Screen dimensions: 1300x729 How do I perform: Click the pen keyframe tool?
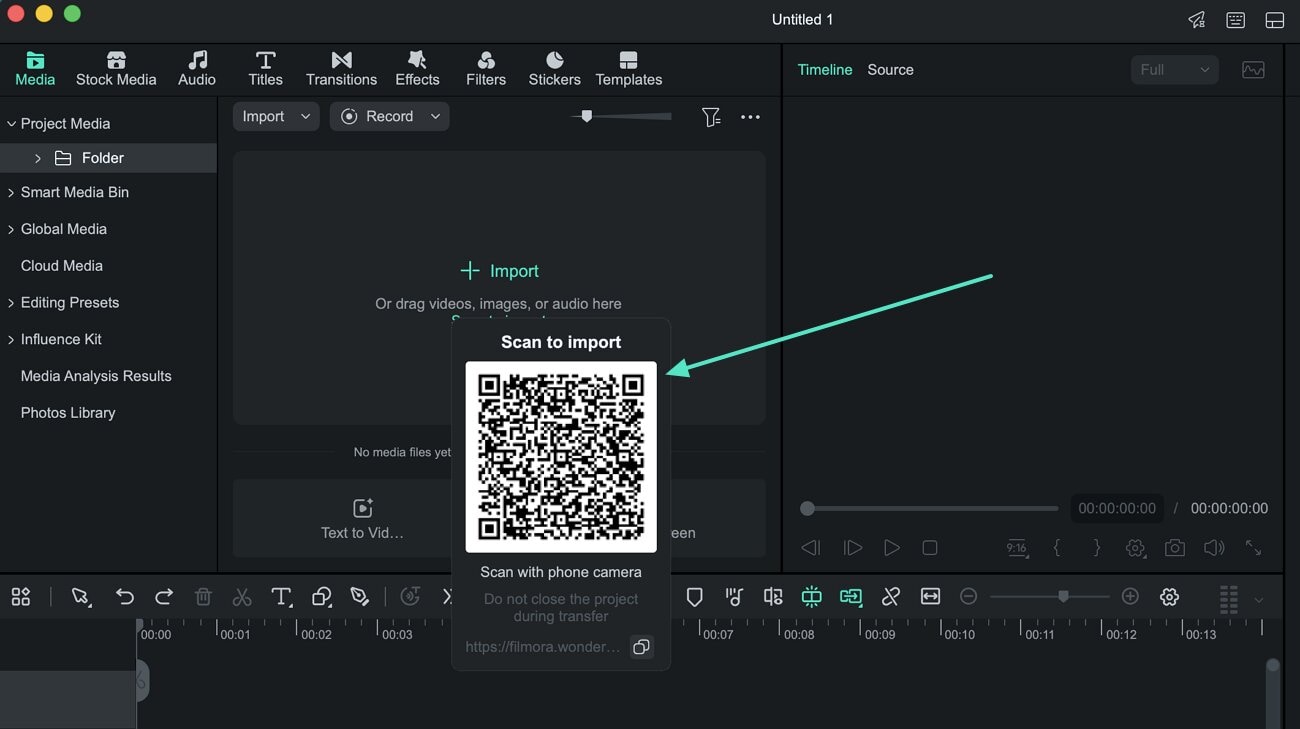[360, 597]
